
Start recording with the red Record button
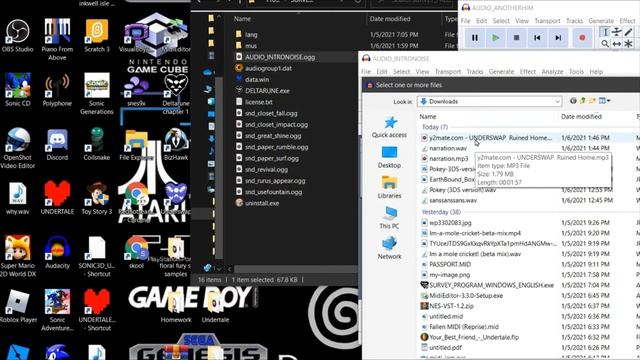coord(582,38)
